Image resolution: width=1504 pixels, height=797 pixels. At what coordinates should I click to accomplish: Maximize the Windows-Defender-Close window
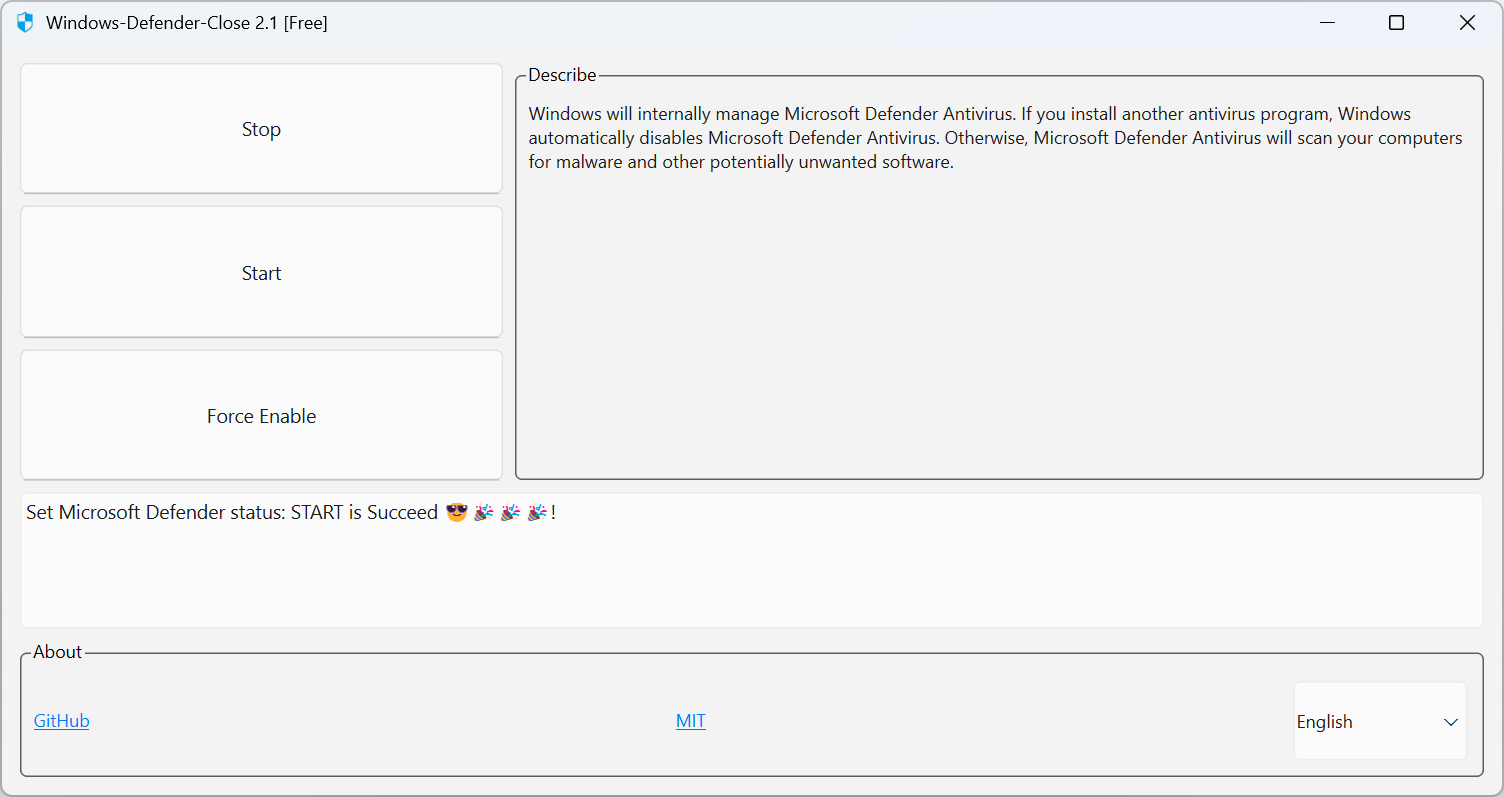pyautogui.click(x=1397, y=22)
